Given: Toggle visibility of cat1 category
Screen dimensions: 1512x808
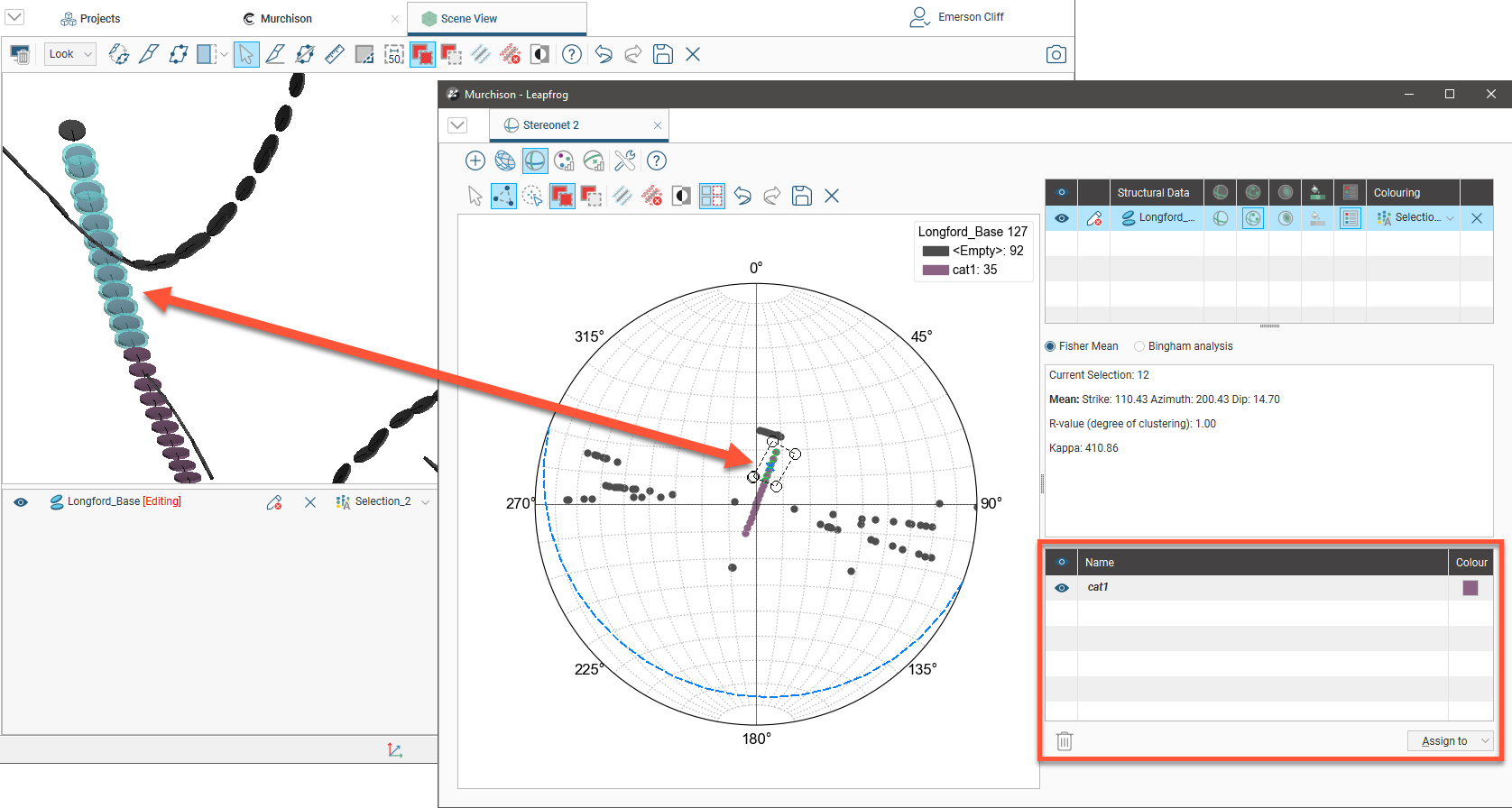Looking at the screenshot, I should (x=1062, y=588).
